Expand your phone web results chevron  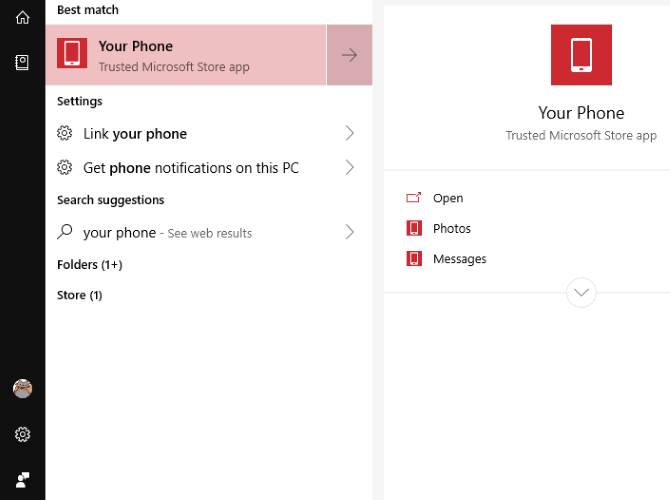350,232
